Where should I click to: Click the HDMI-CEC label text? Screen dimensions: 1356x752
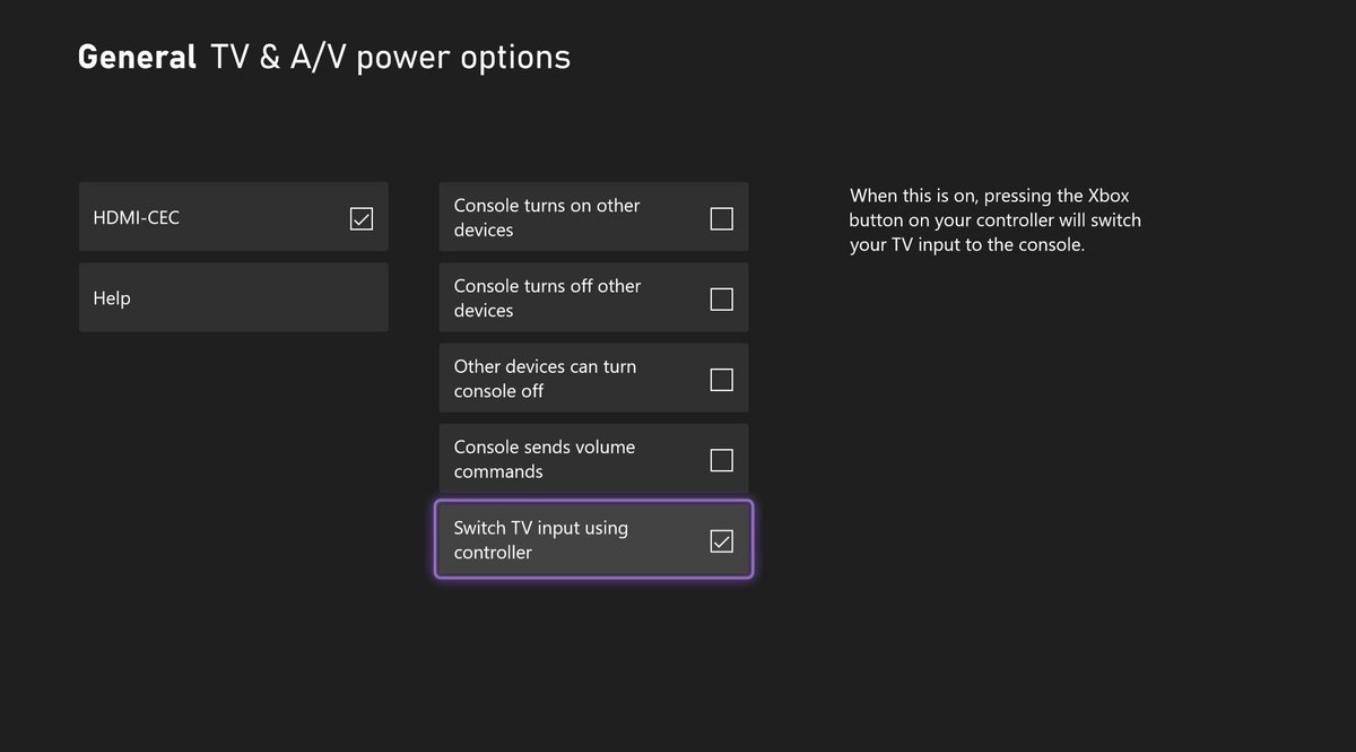click(x=136, y=218)
